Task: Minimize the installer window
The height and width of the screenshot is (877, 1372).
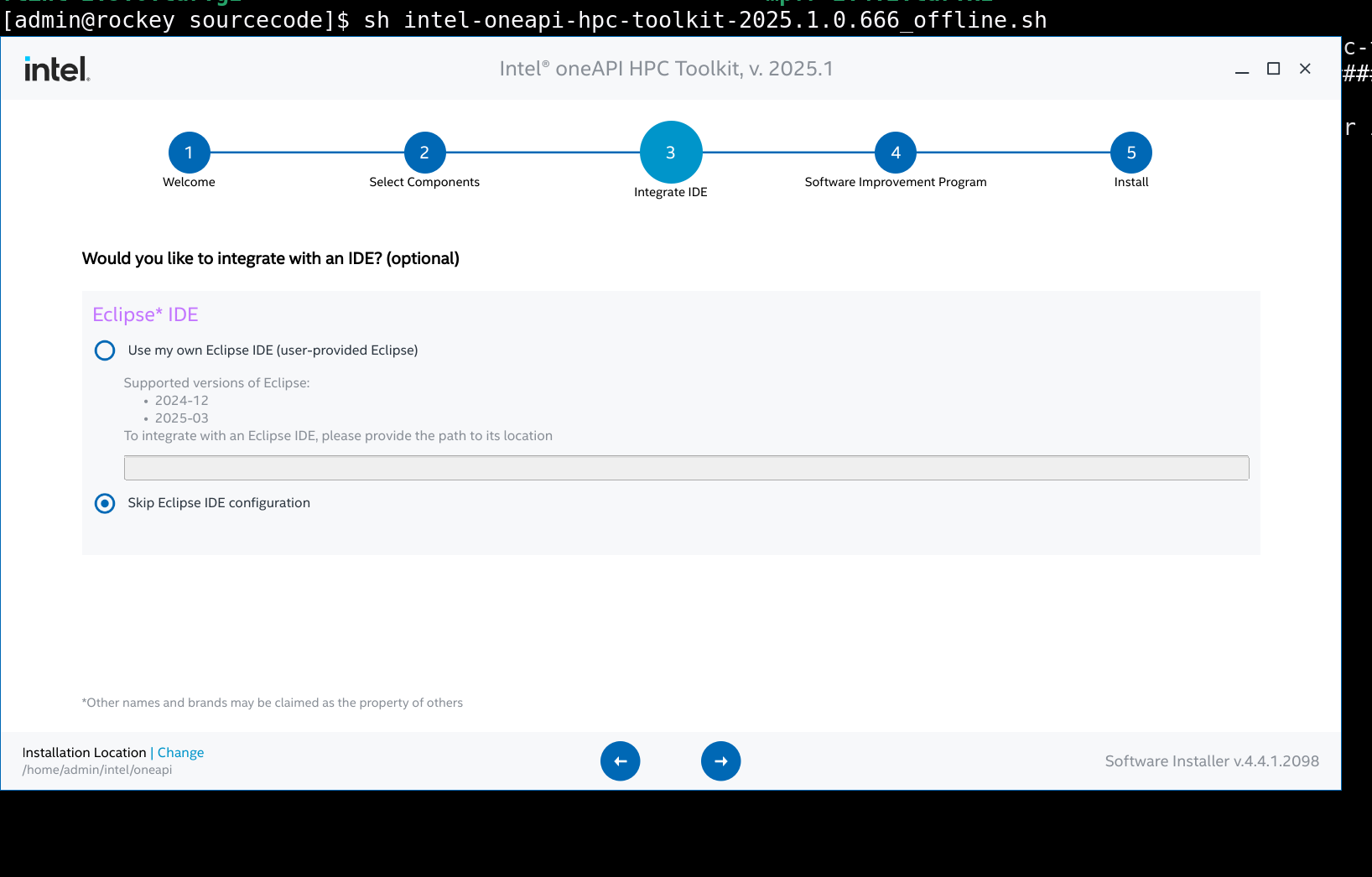Action: pos(1242,70)
